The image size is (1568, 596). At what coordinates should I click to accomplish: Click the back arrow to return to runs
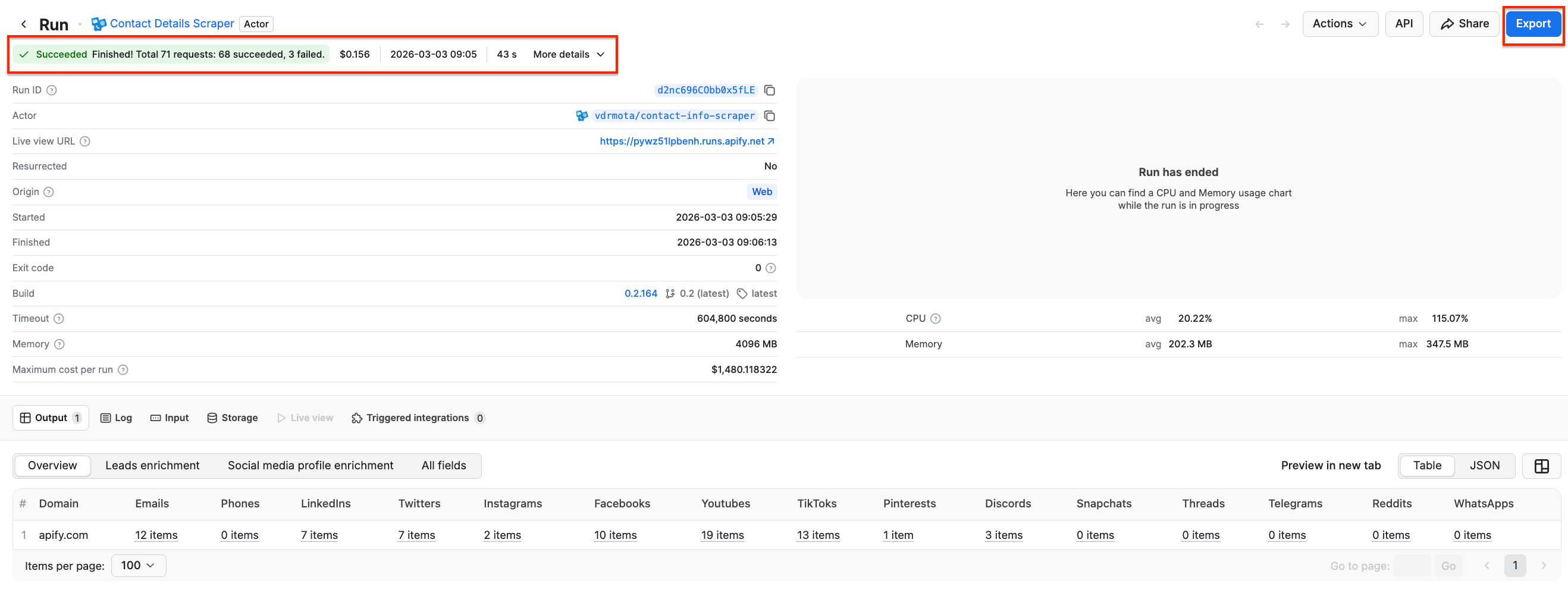pos(23,24)
